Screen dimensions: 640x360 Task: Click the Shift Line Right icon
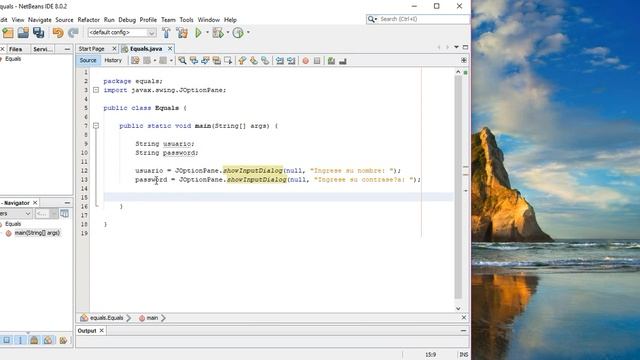point(291,61)
